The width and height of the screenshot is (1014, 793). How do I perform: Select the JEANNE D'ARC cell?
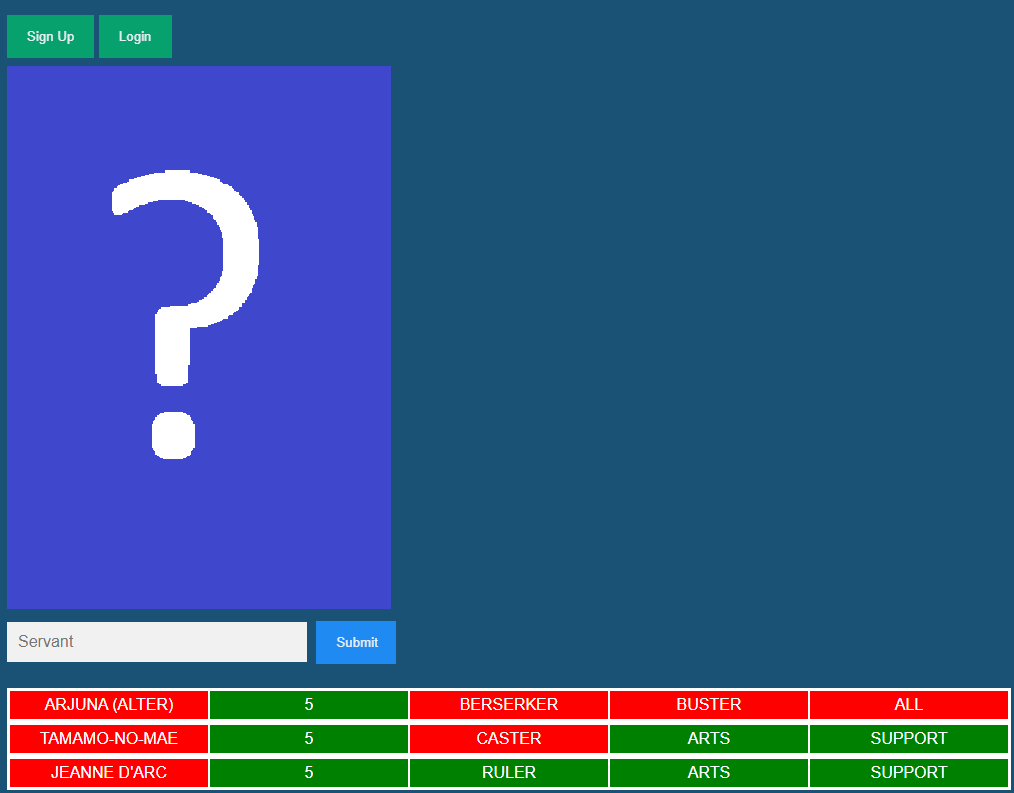pos(109,772)
